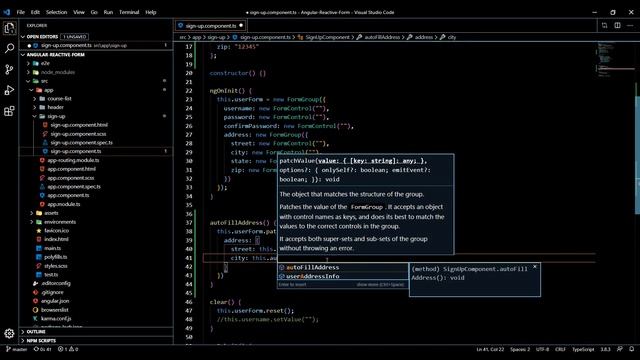Click the userAddressInfo property icon in suggestions
The image size is (640, 360).
[x=282, y=276]
